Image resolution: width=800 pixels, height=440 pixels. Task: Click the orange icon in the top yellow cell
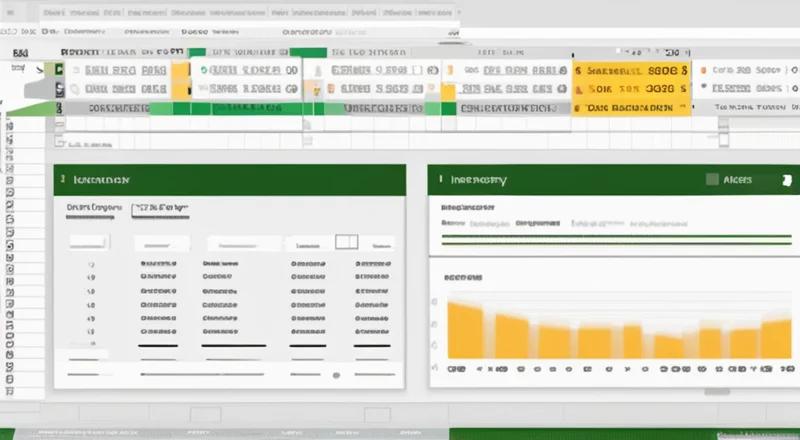(x=579, y=72)
